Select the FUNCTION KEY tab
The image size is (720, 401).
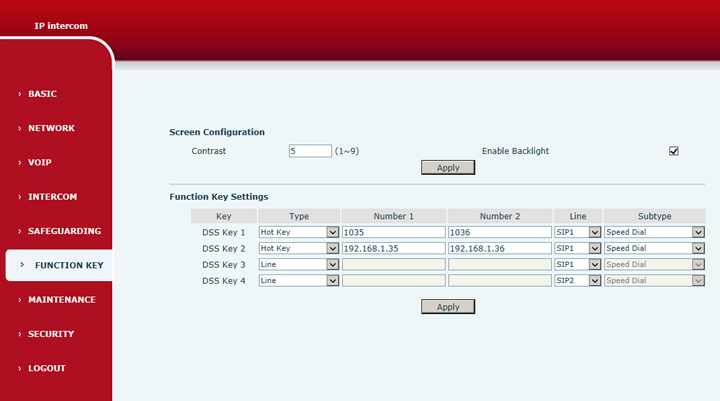(68, 265)
